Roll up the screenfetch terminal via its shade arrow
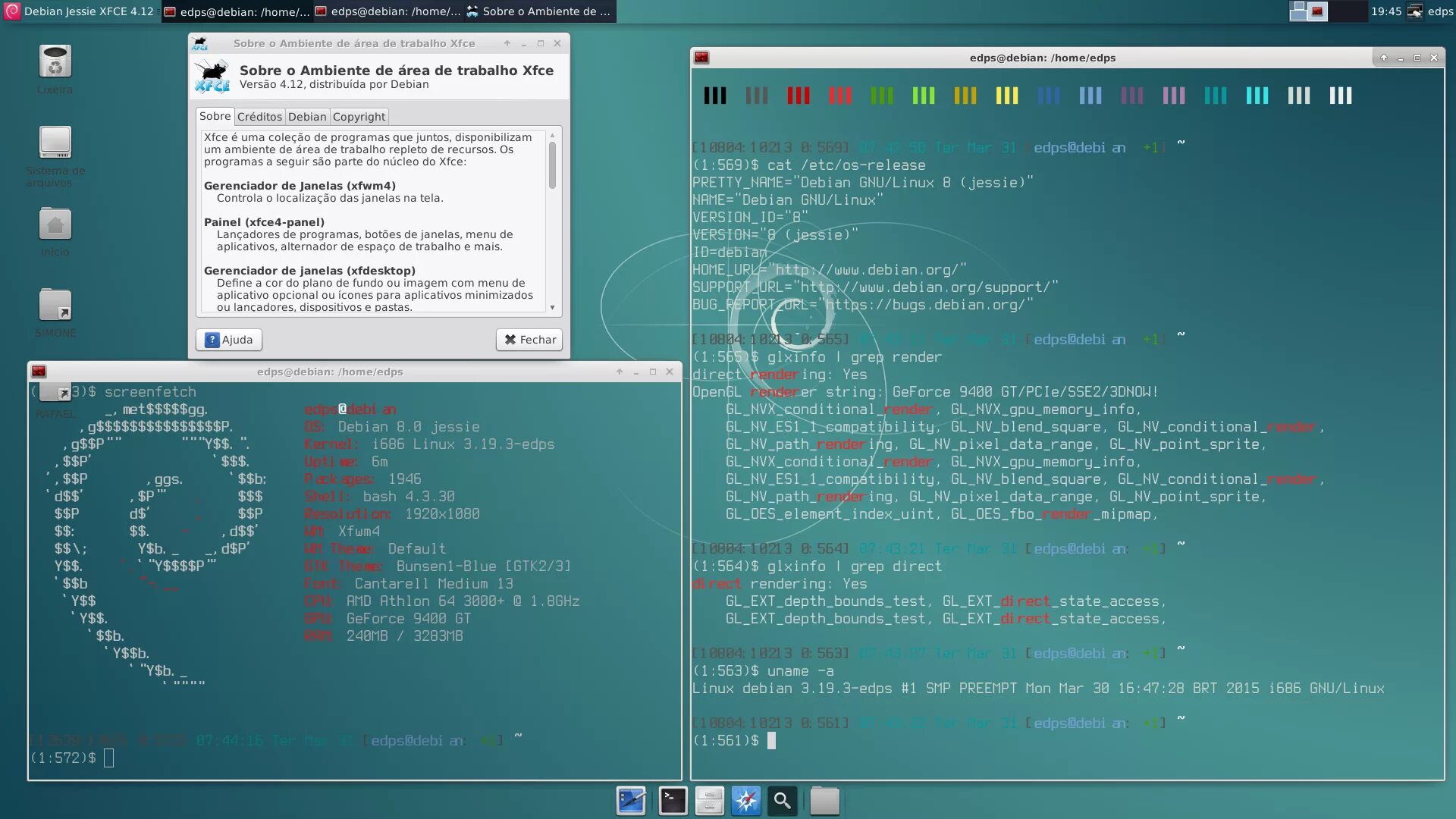This screenshot has height=819, width=1456. coord(619,372)
